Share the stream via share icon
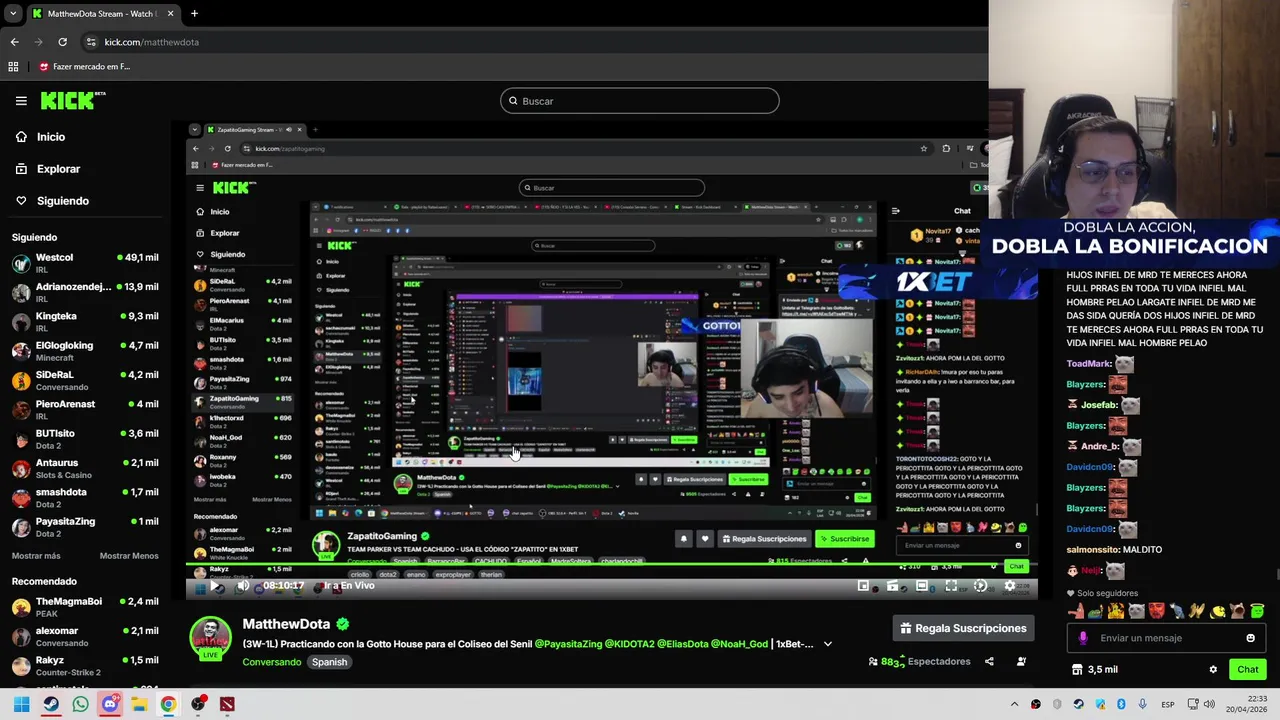The height and width of the screenshot is (720, 1280). (989, 661)
